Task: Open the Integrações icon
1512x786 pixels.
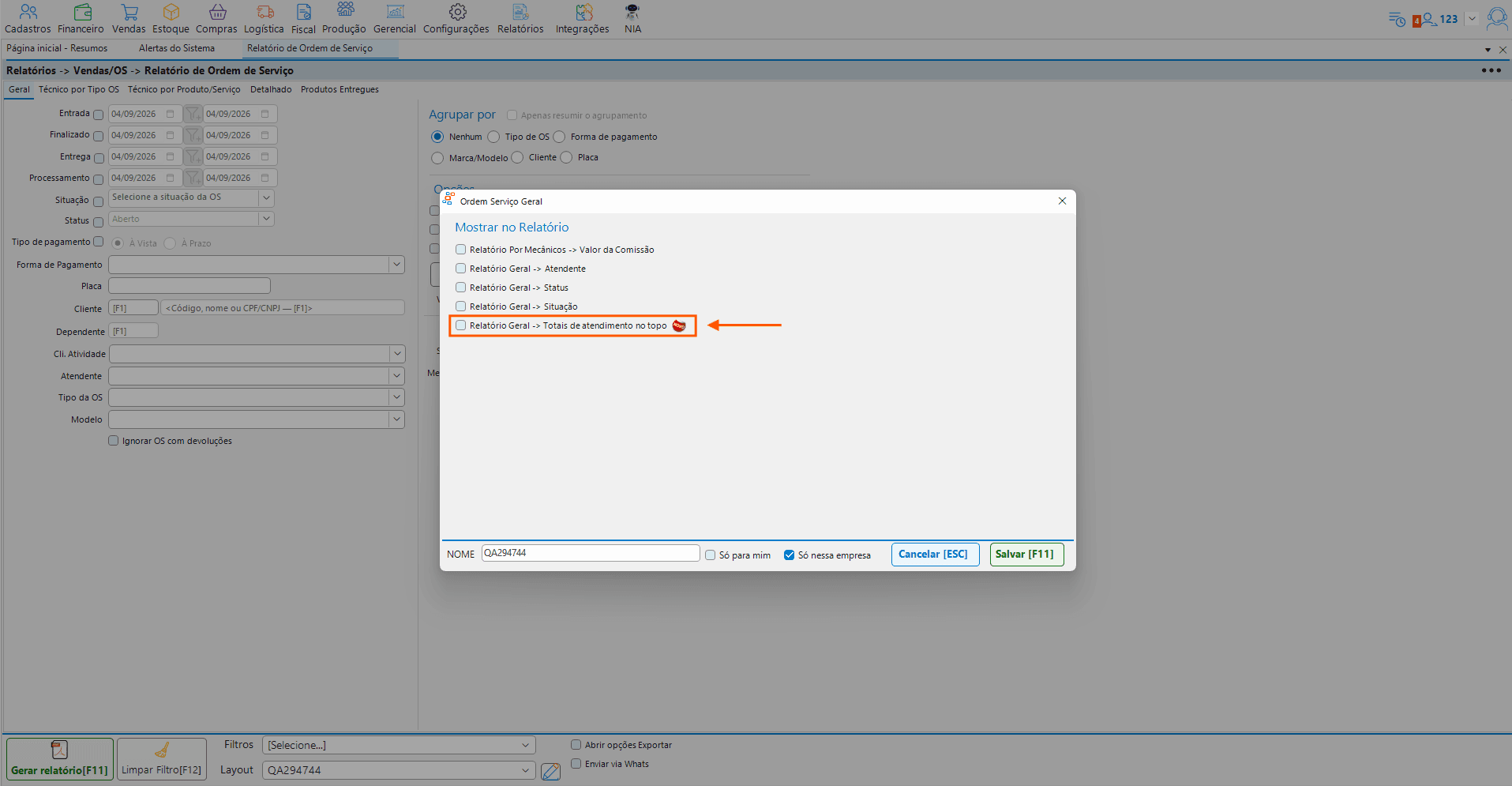Action: point(583,12)
